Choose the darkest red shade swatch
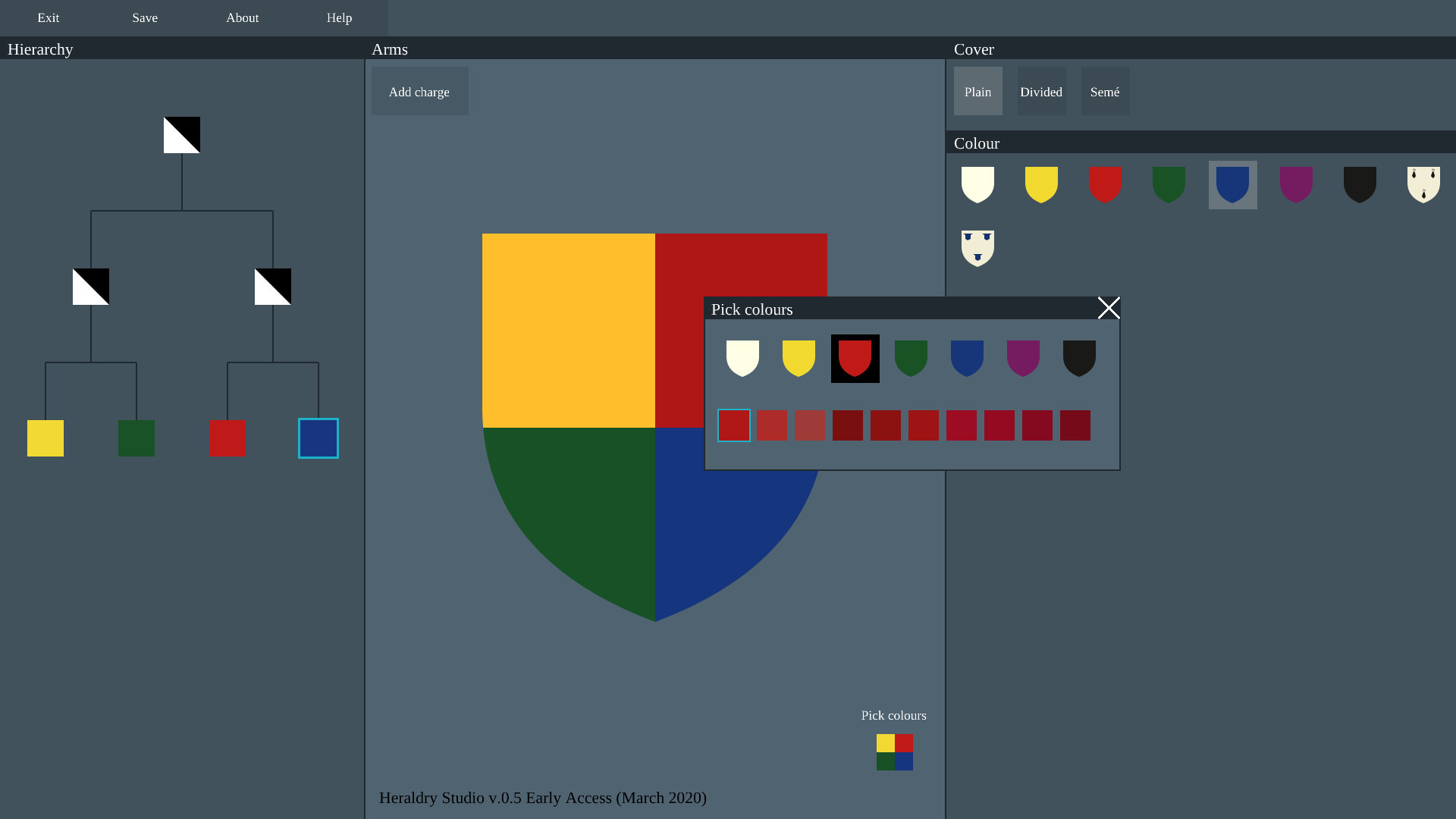Image resolution: width=1456 pixels, height=819 pixels. 848,425
